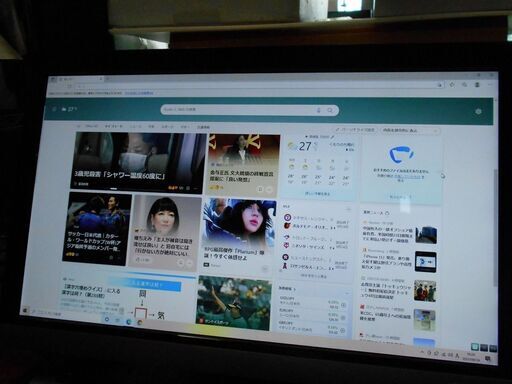Open the woman portrait article card
Viewport: 512px width, 384px height.
point(165,232)
